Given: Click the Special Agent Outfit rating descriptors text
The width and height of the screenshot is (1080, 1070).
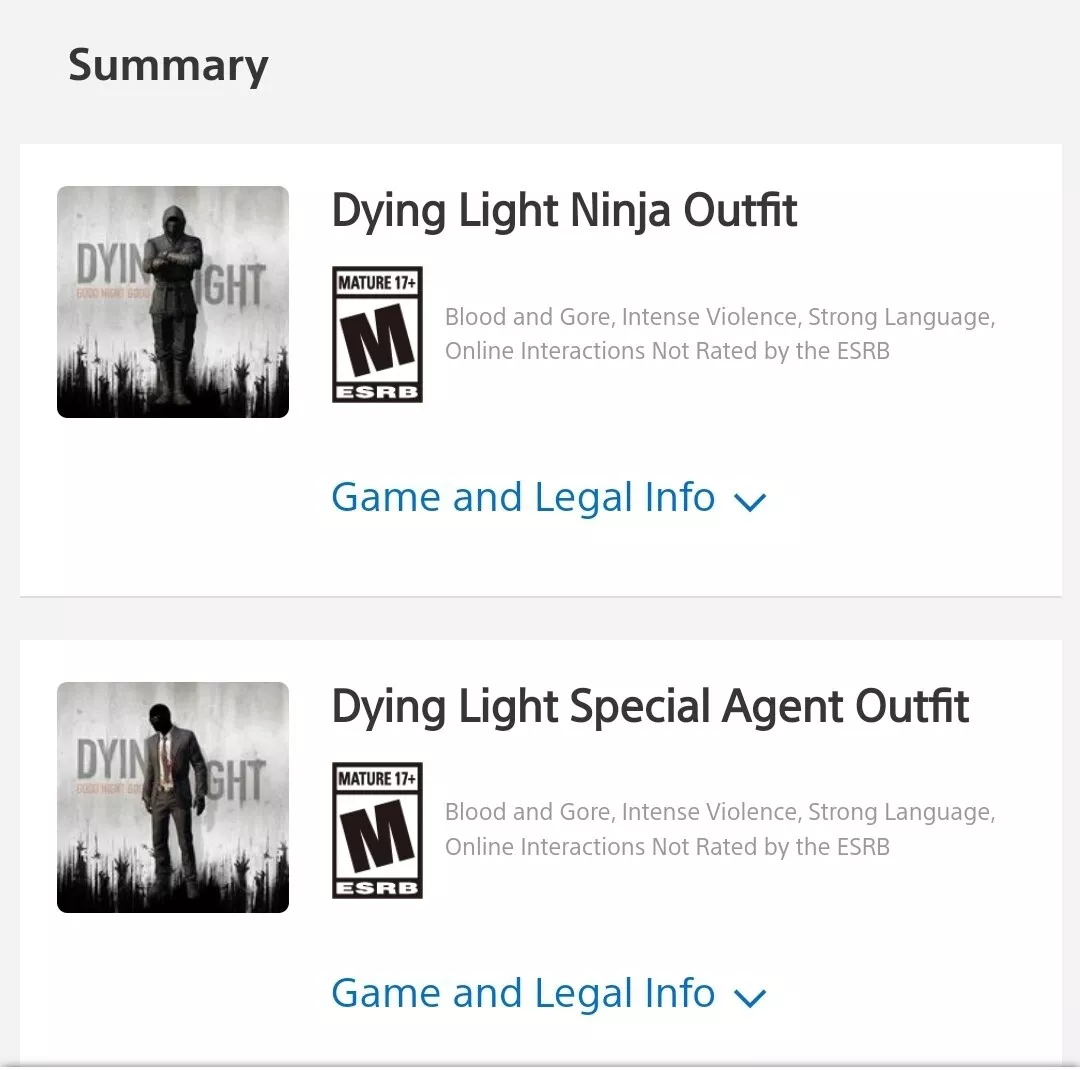Looking at the screenshot, I should tap(720, 829).
